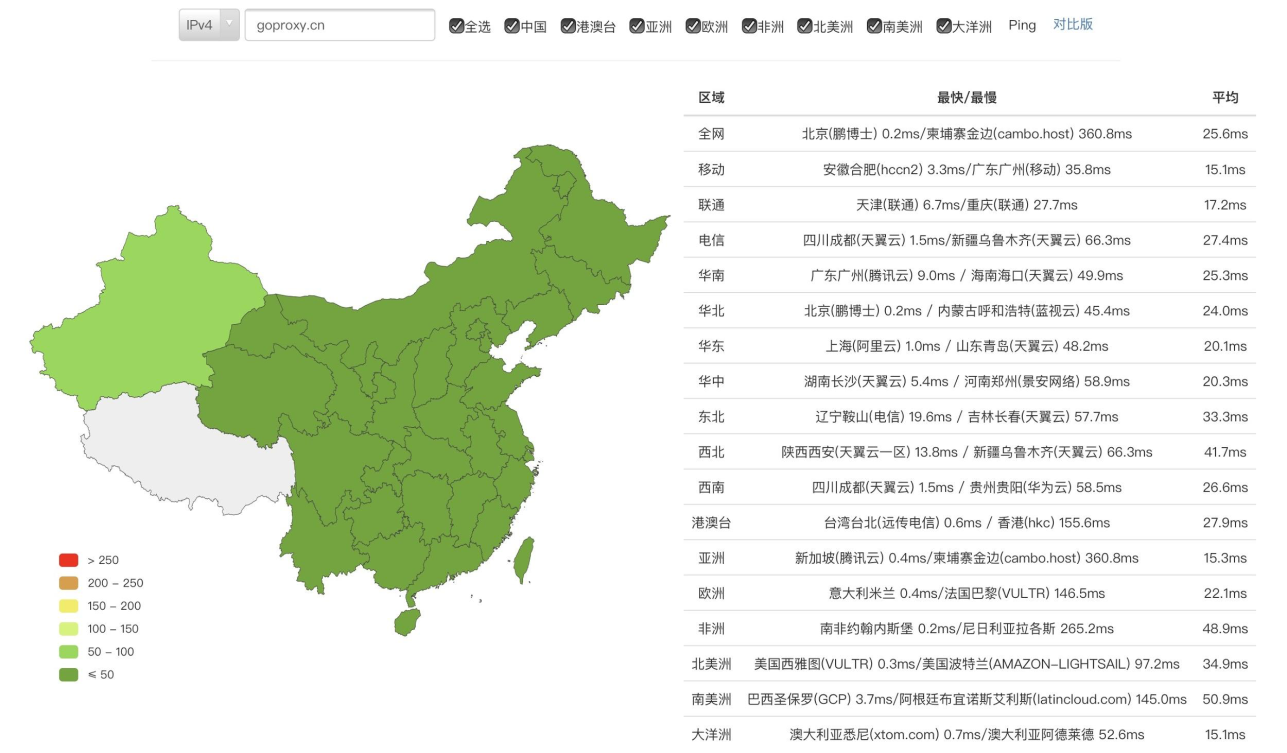This screenshot has width=1287, height=753.
Task: Click the dark green ≤ 50 legend swatch
Action: 68,675
